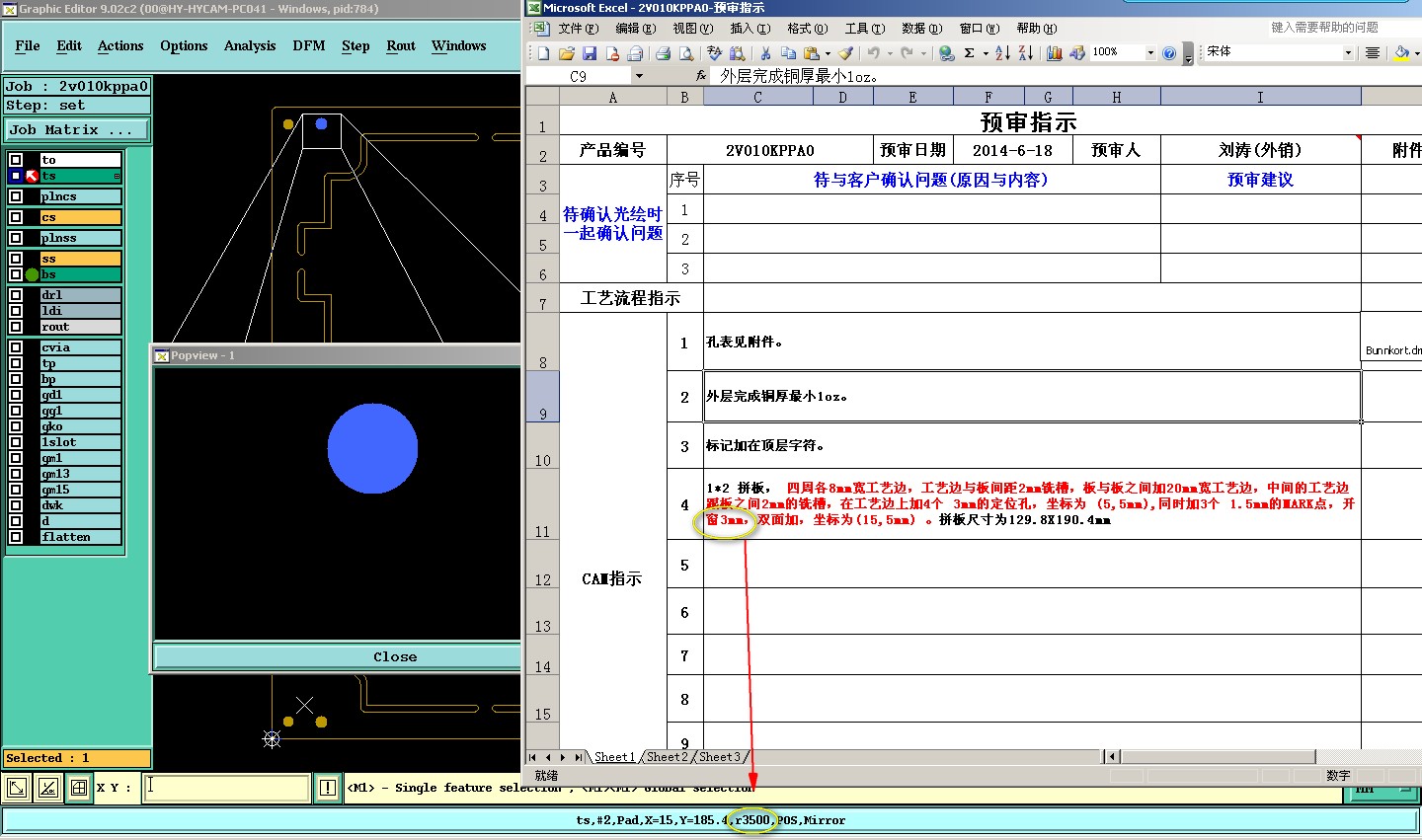Open the Analysis menu in Graphic Editor

[x=250, y=46]
